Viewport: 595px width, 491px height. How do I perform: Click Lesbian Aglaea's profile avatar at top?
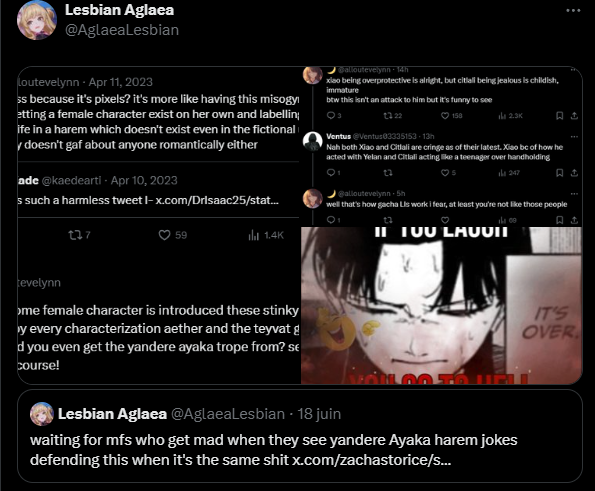coord(37,20)
